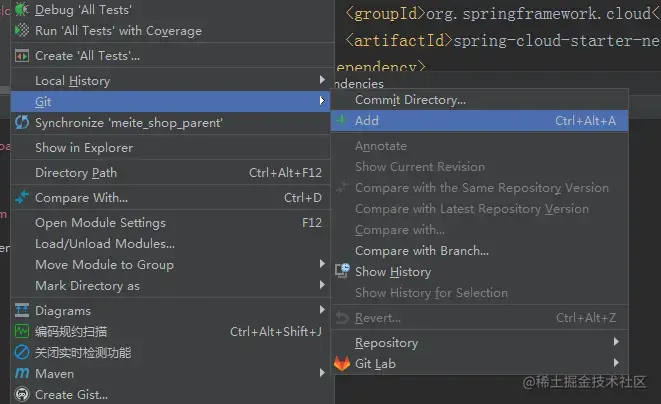Click the Synchronize refresh arrows icon
The image size is (661, 404).
point(21,123)
